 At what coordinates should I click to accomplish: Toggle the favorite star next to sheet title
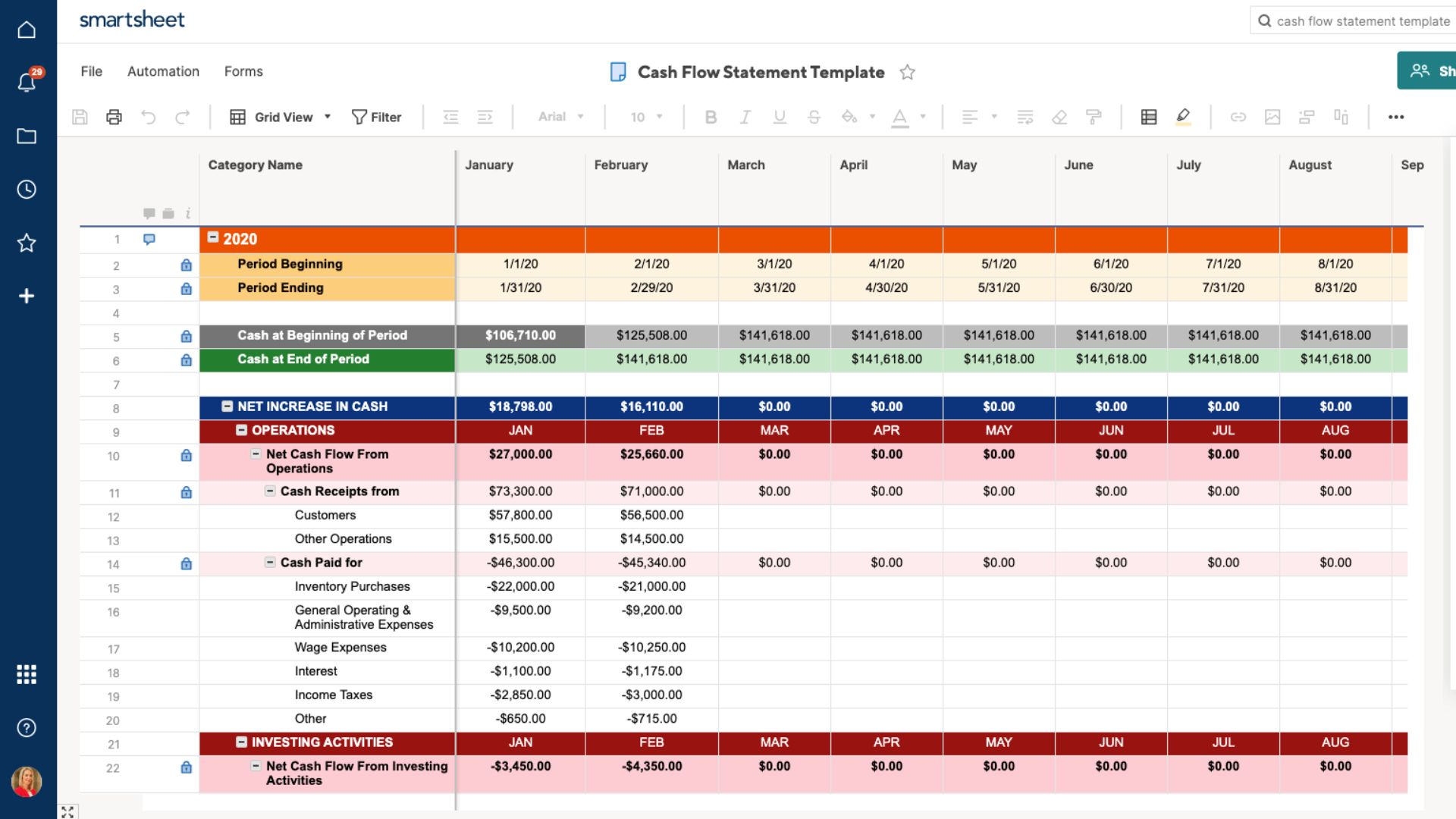907,72
